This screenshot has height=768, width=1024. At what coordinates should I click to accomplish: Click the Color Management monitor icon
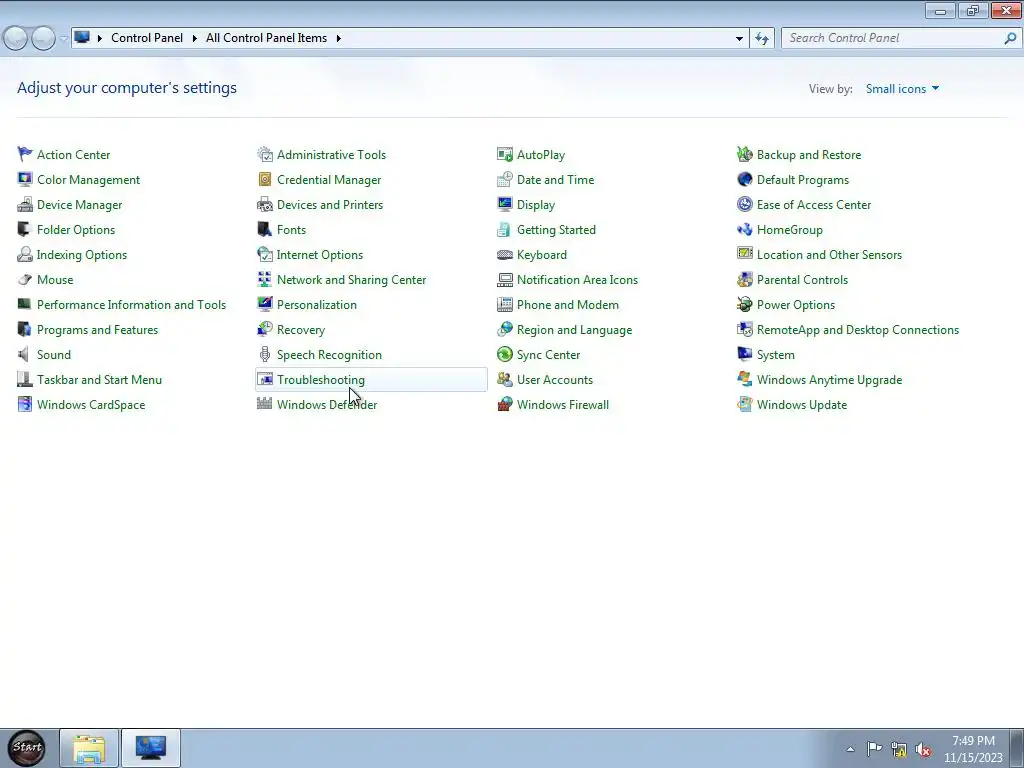coord(25,179)
